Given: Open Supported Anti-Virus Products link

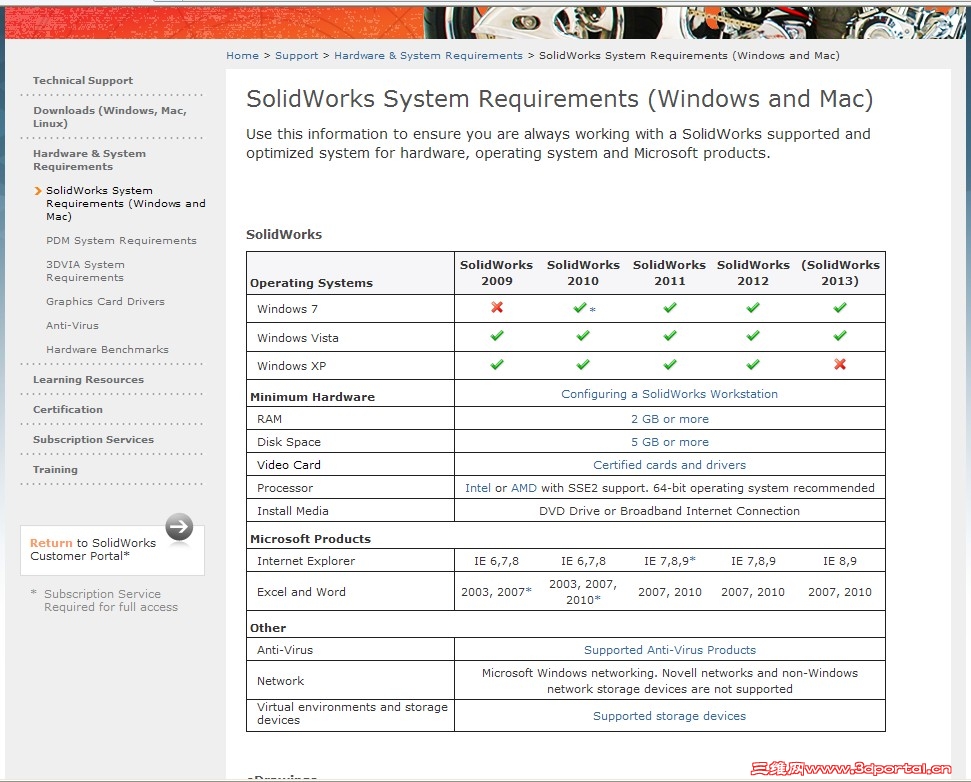Looking at the screenshot, I should (x=670, y=650).
